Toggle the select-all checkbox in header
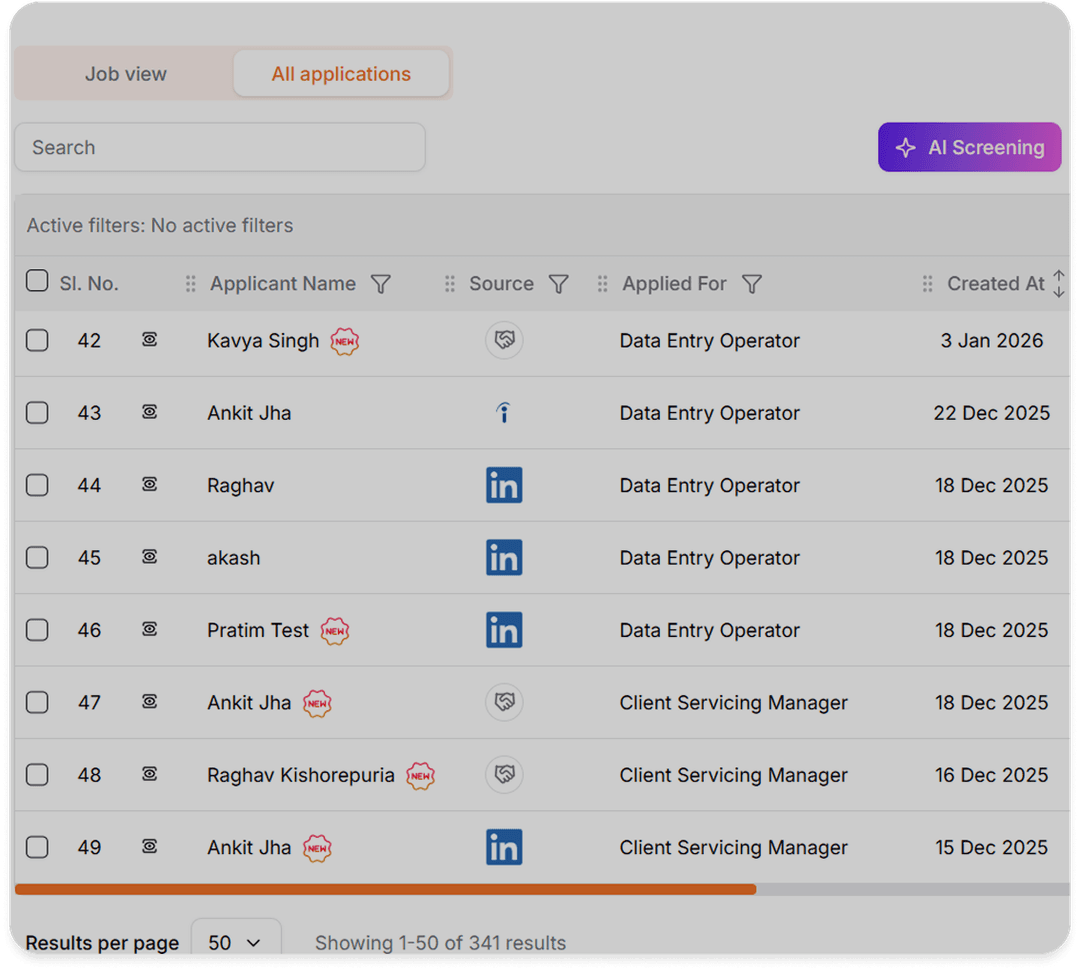Viewport: 1080px width, 971px height. coord(37,281)
